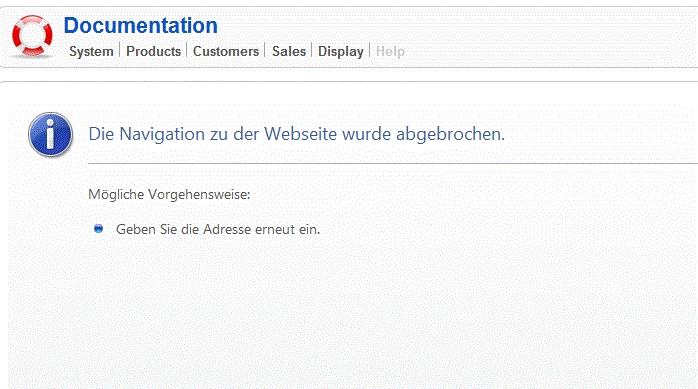
Task: Open the Products menu
Action: (x=153, y=51)
